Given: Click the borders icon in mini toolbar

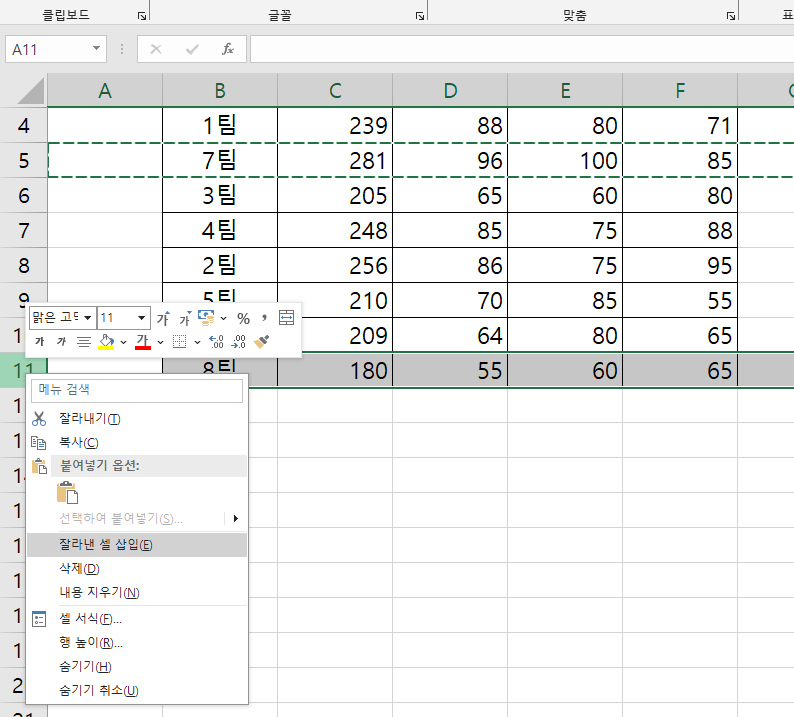Looking at the screenshot, I should pyautogui.click(x=179, y=342).
